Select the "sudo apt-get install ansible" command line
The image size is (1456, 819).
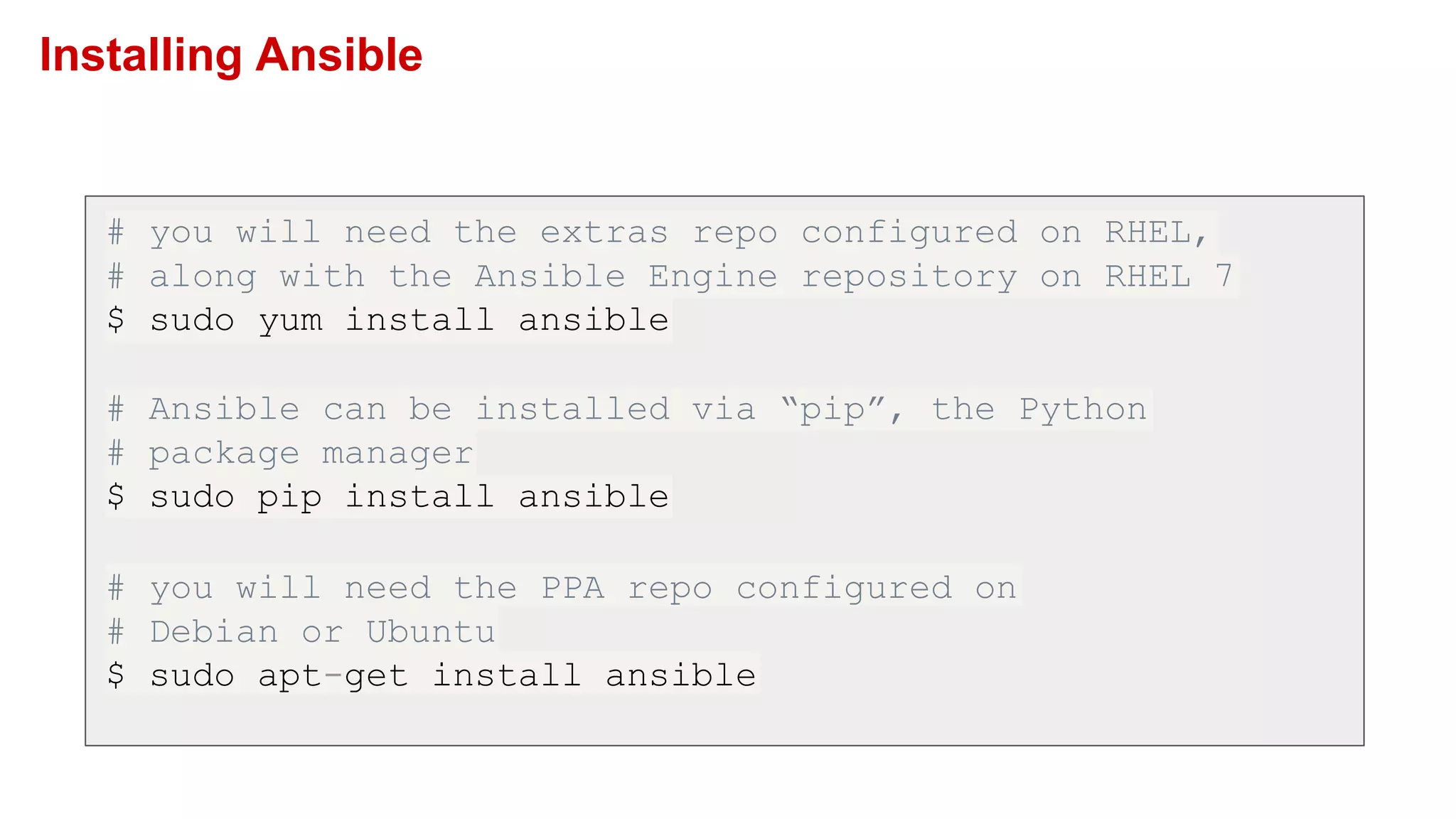432,675
